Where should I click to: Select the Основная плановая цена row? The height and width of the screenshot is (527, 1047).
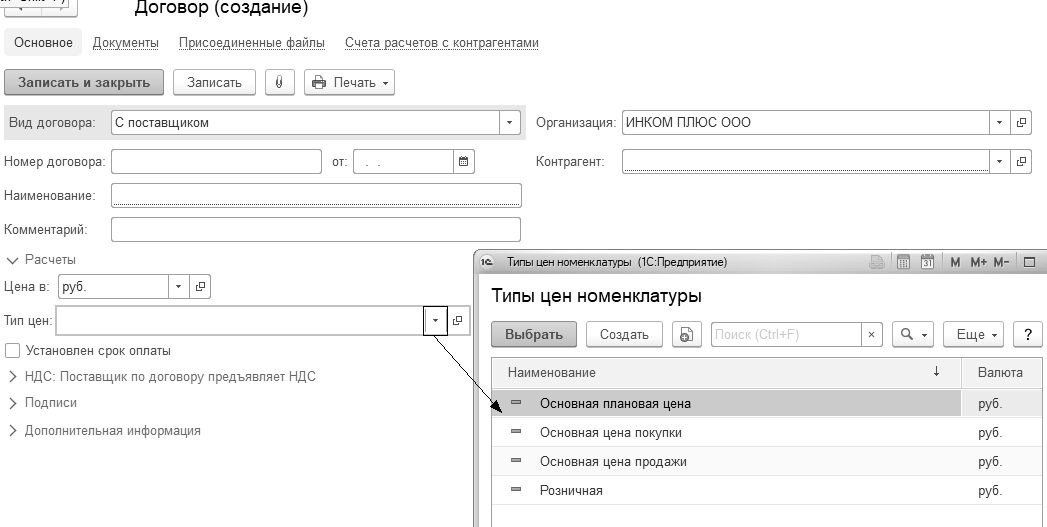[x=768, y=403]
